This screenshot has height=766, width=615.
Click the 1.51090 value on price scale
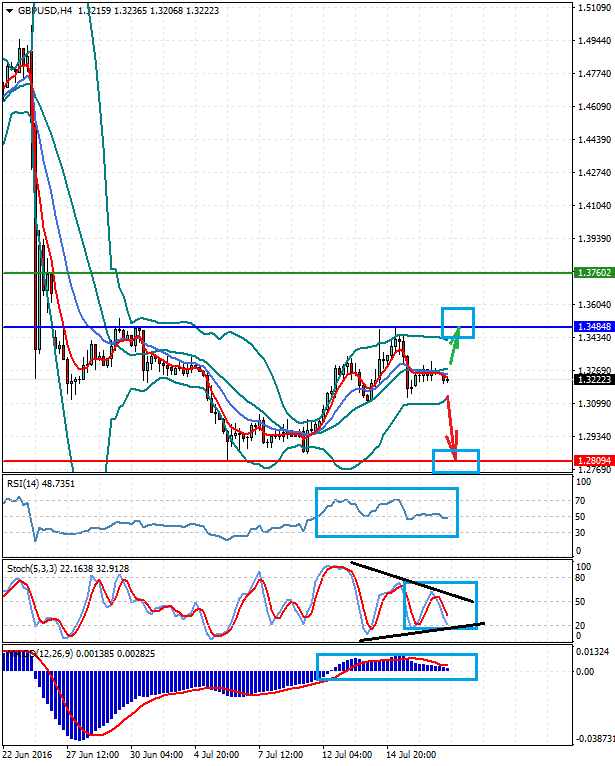594,8
